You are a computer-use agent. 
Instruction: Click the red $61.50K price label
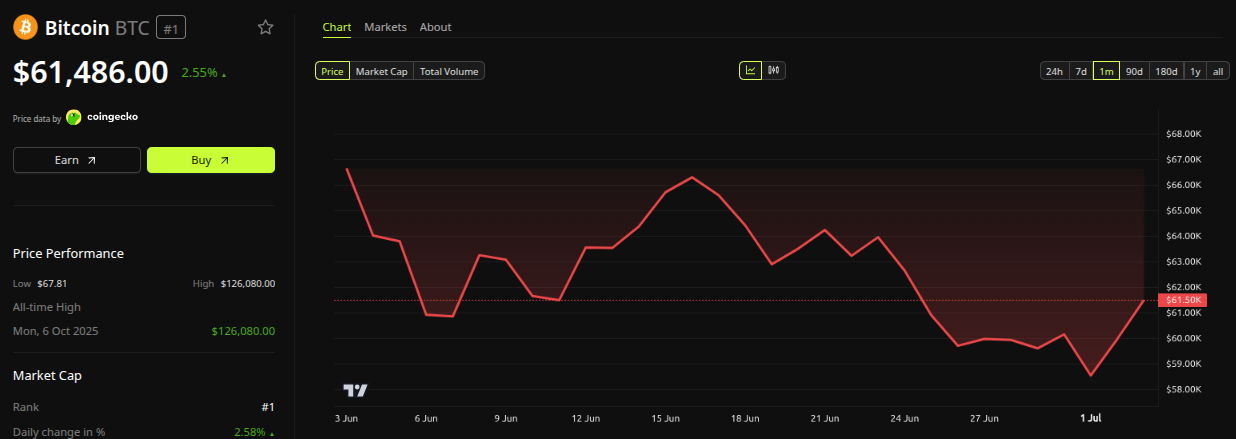(1182, 300)
